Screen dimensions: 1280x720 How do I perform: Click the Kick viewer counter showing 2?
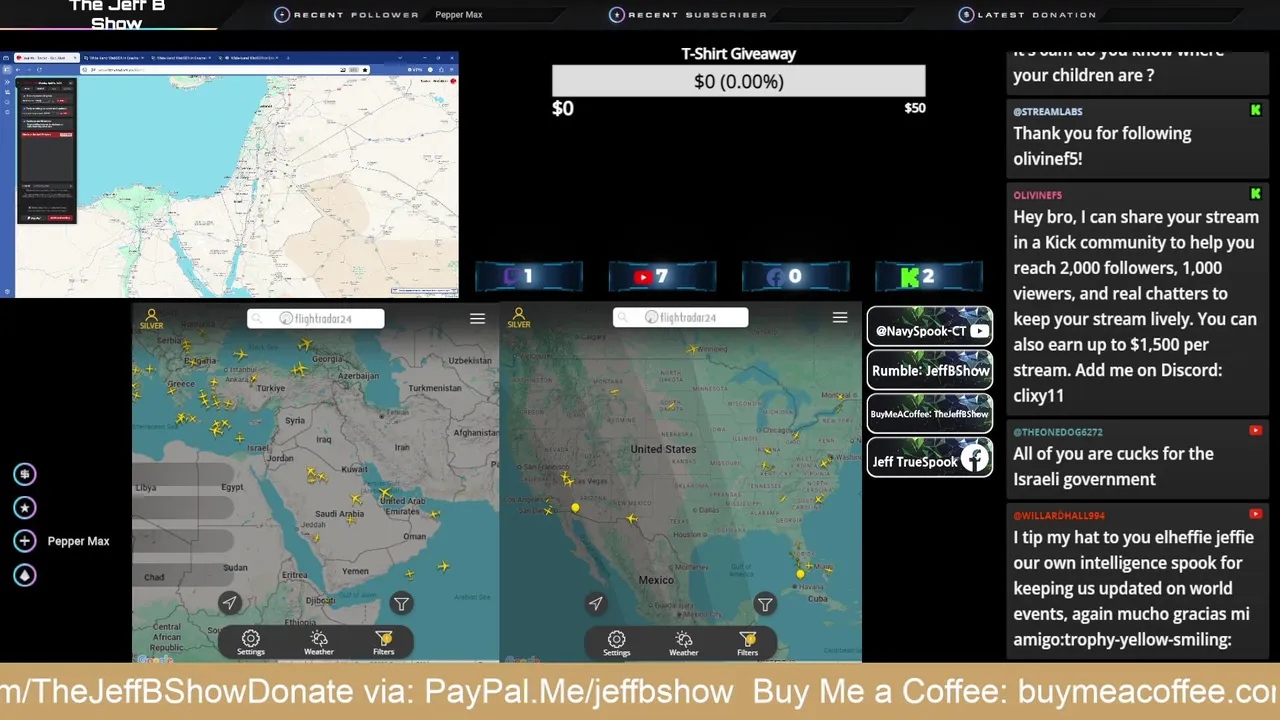click(929, 277)
